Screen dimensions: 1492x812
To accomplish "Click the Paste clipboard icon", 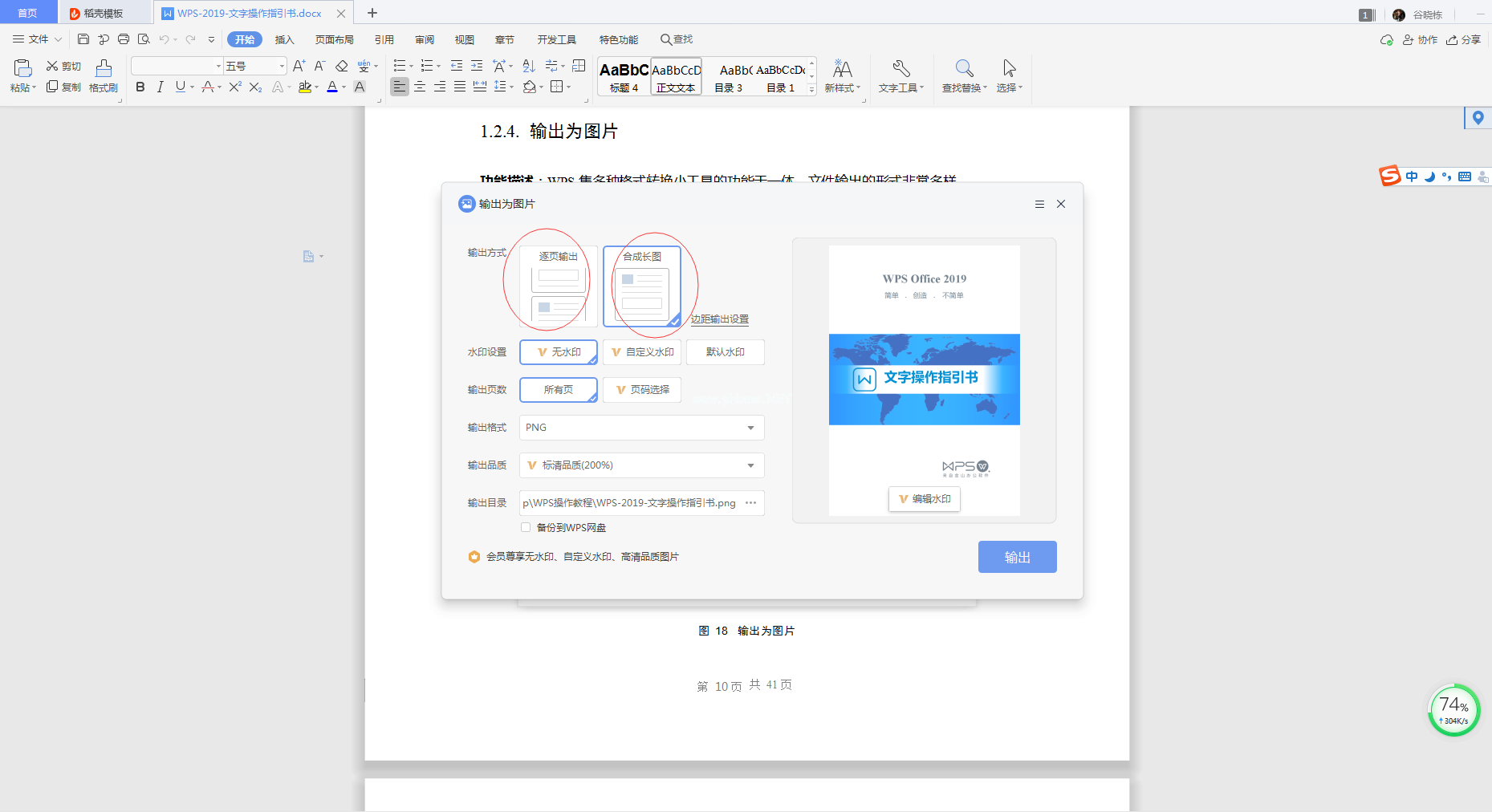I will [x=22, y=69].
